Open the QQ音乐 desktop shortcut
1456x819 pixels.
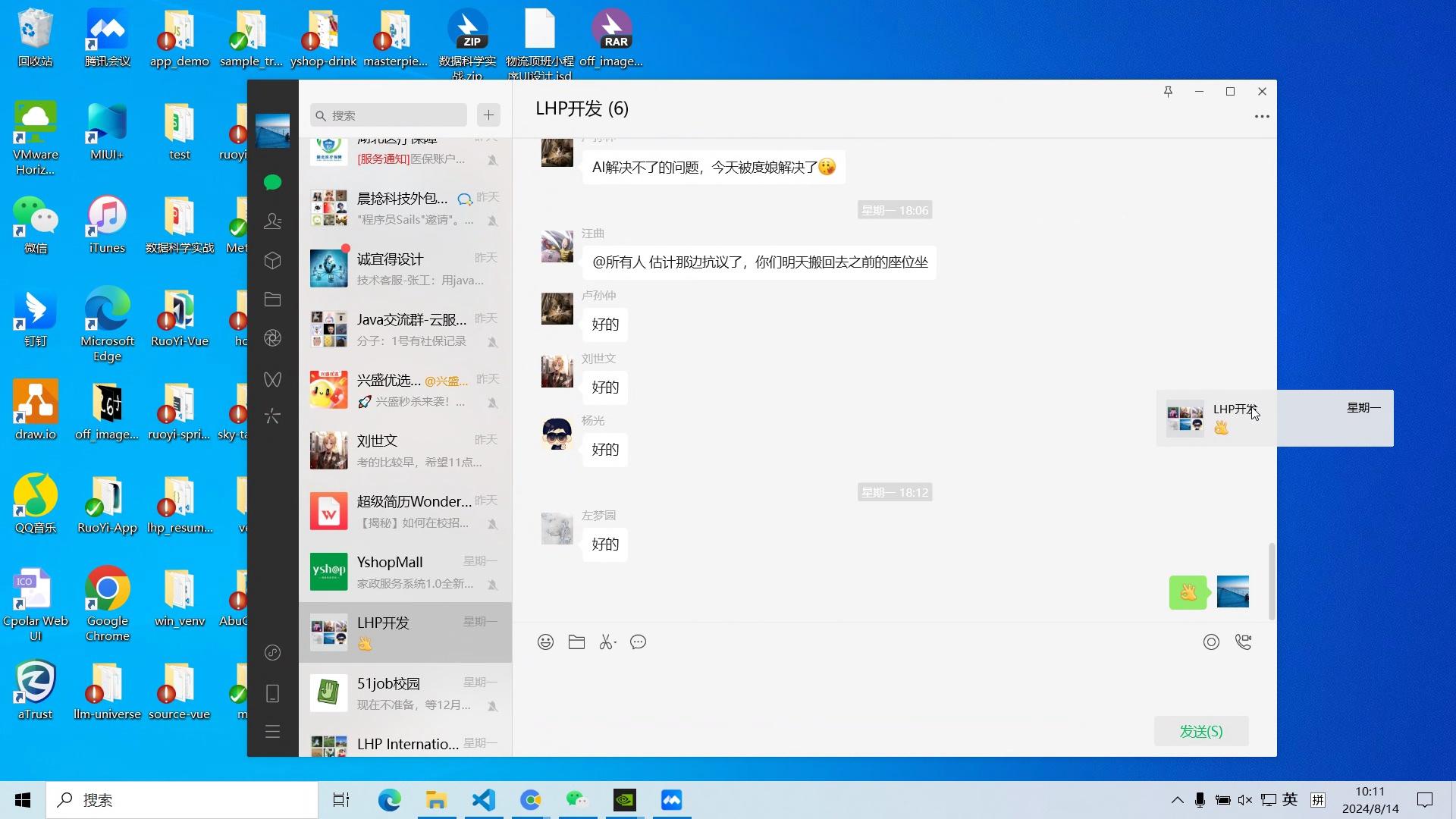coord(36,505)
